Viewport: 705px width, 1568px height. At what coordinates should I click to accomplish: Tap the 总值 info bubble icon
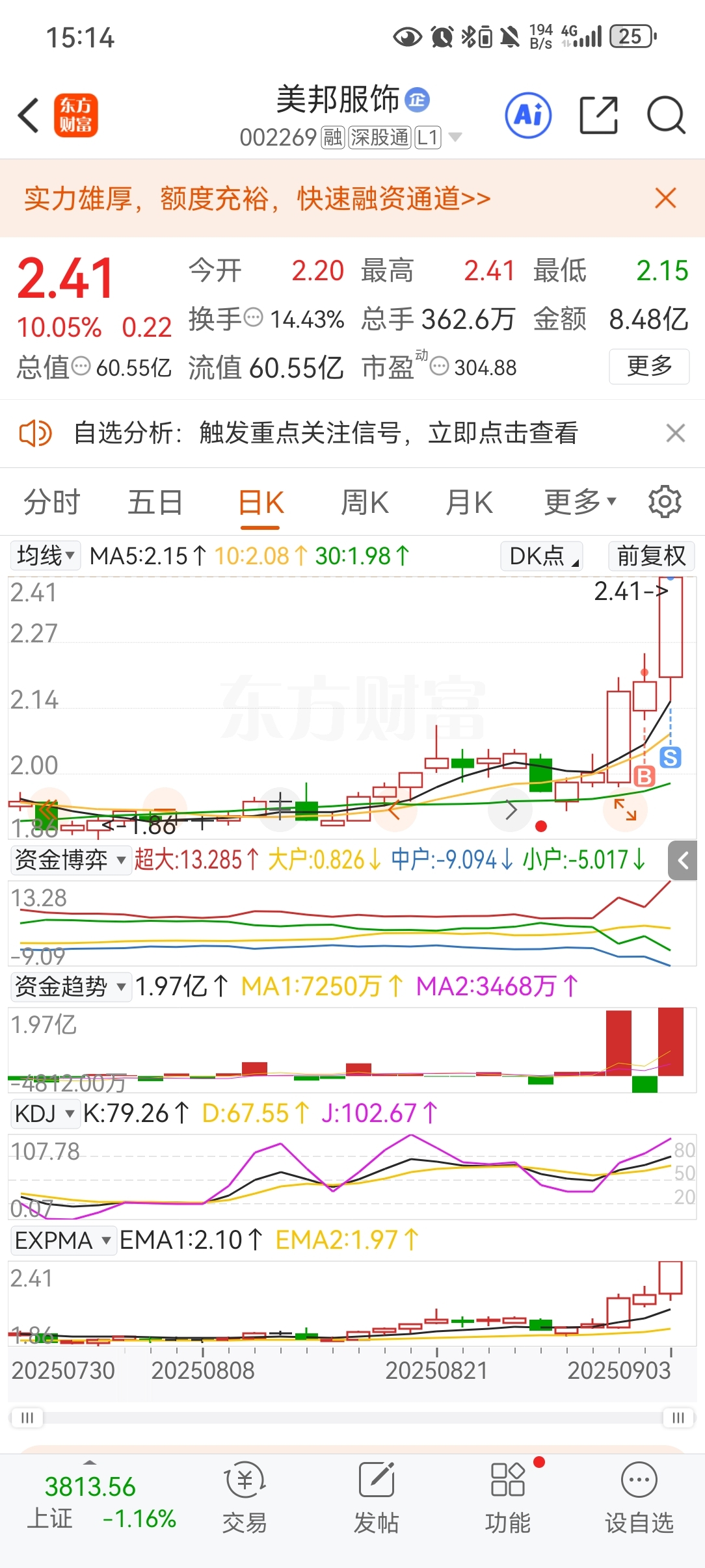tap(81, 367)
